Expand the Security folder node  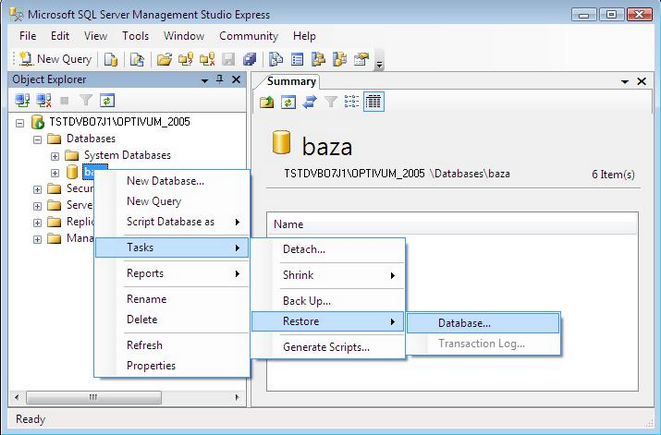click(x=38, y=189)
